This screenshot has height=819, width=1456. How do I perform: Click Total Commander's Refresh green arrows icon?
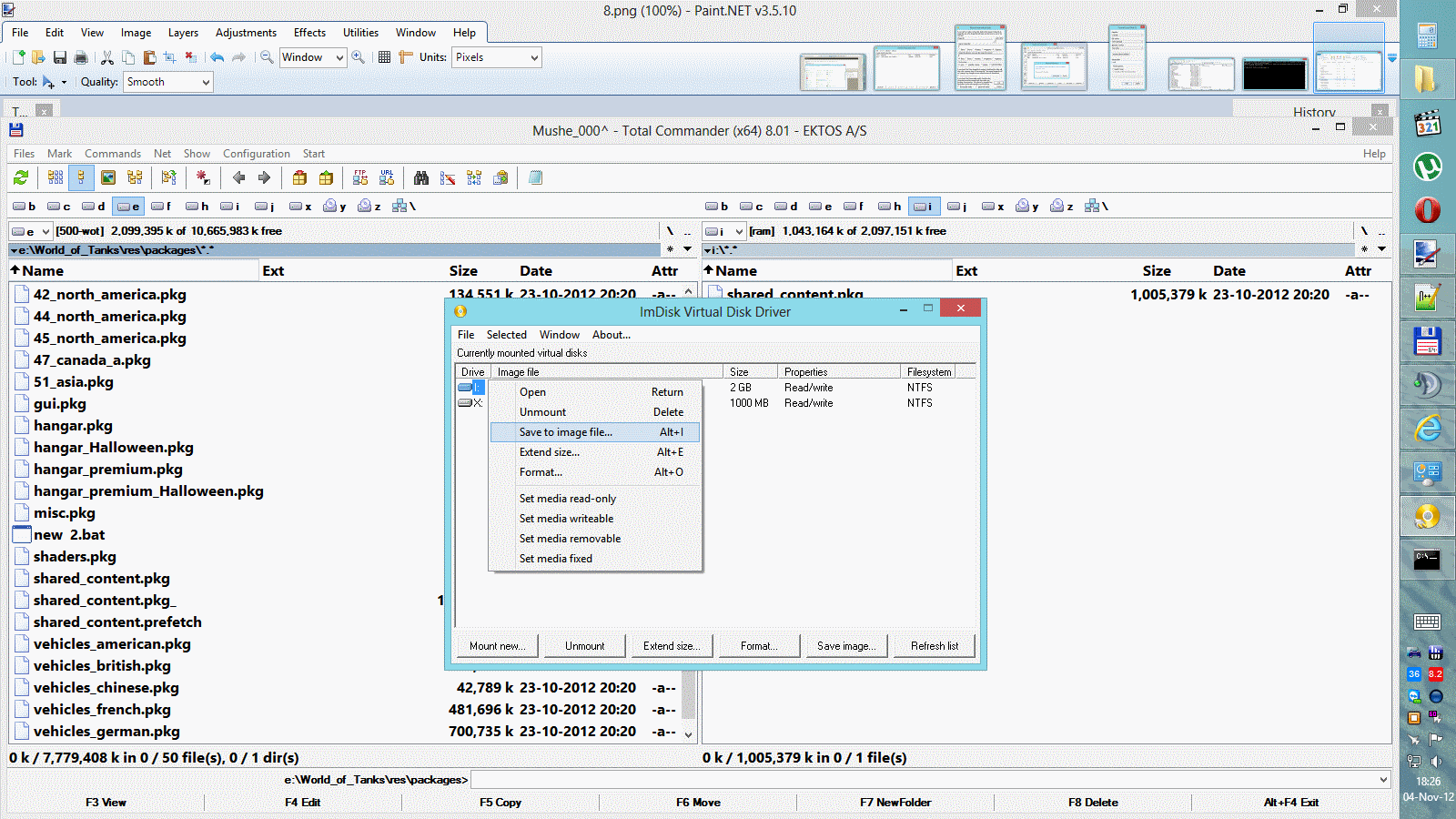point(21,177)
